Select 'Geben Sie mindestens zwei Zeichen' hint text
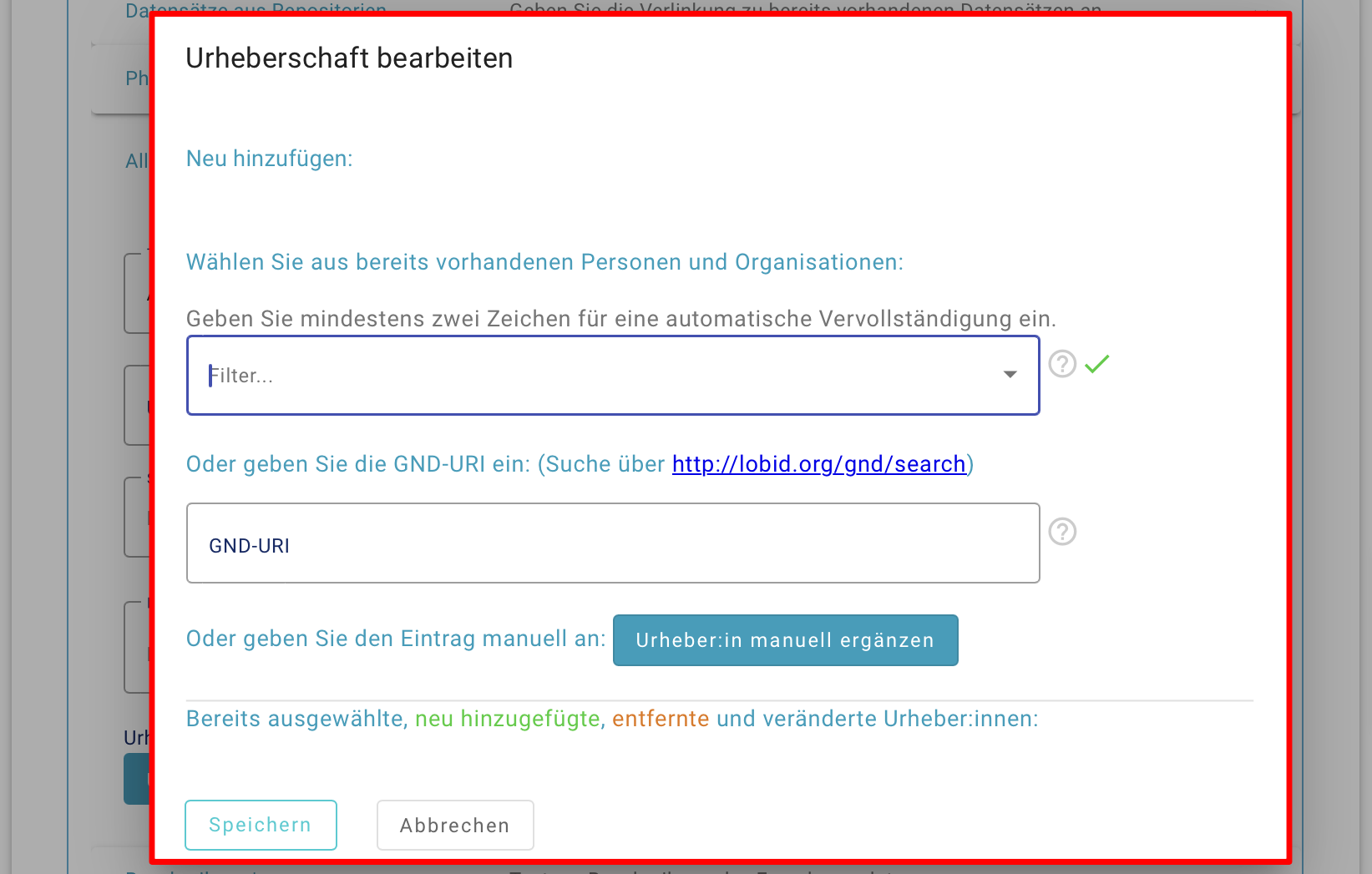 (x=621, y=319)
